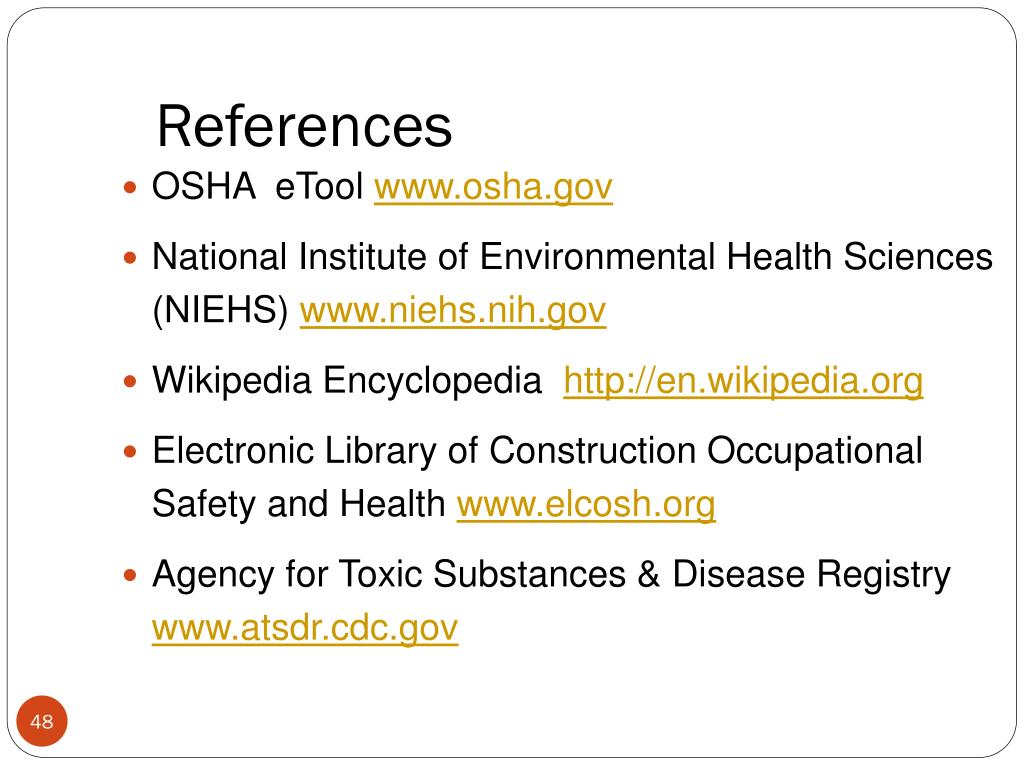Image resolution: width=1024 pixels, height=768 pixels.
Task: Select the National Institute of Environmental Health Sciences text
Action: [x=573, y=257]
